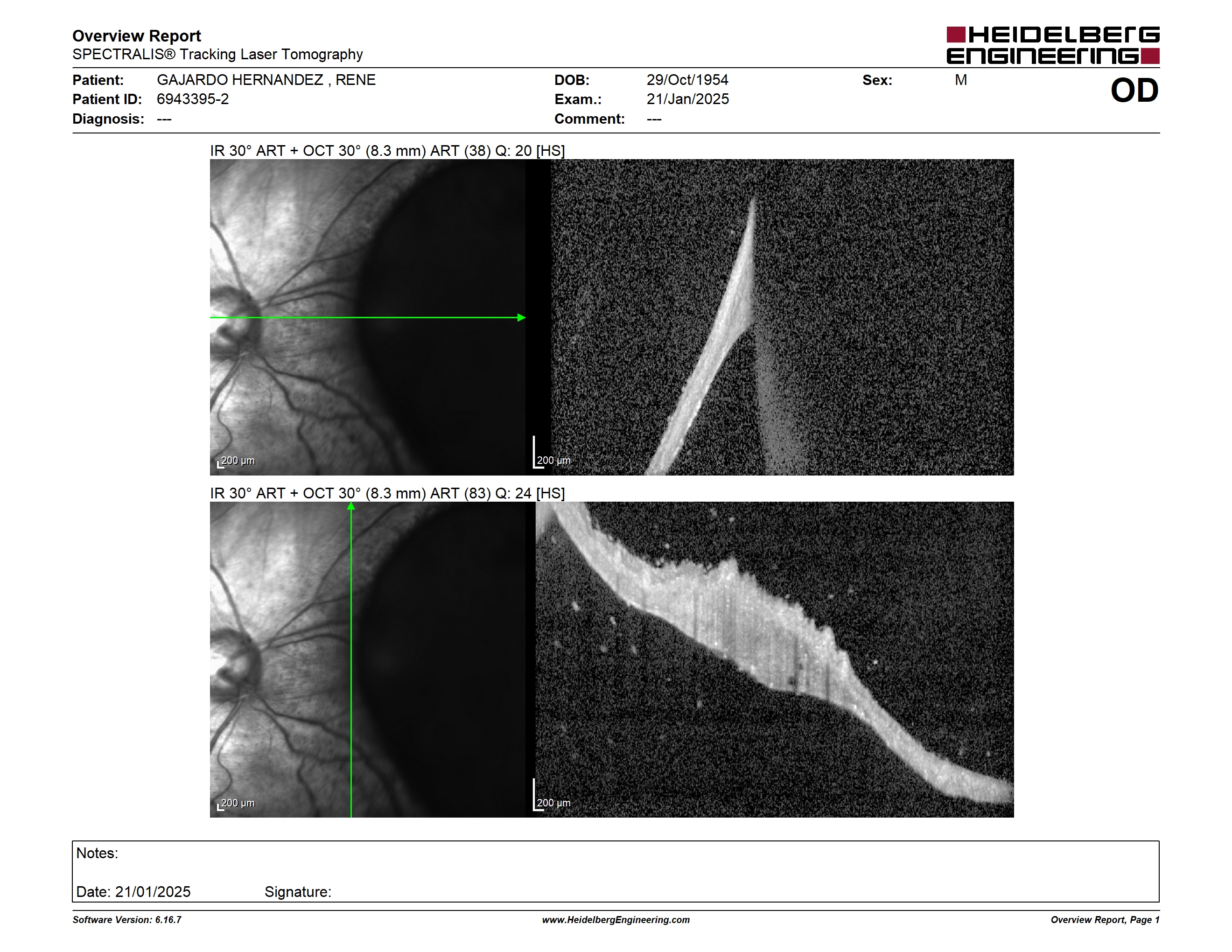
Task: Click 'Overview Report, Page 1' footer
Action: click(x=1105, y=920)
